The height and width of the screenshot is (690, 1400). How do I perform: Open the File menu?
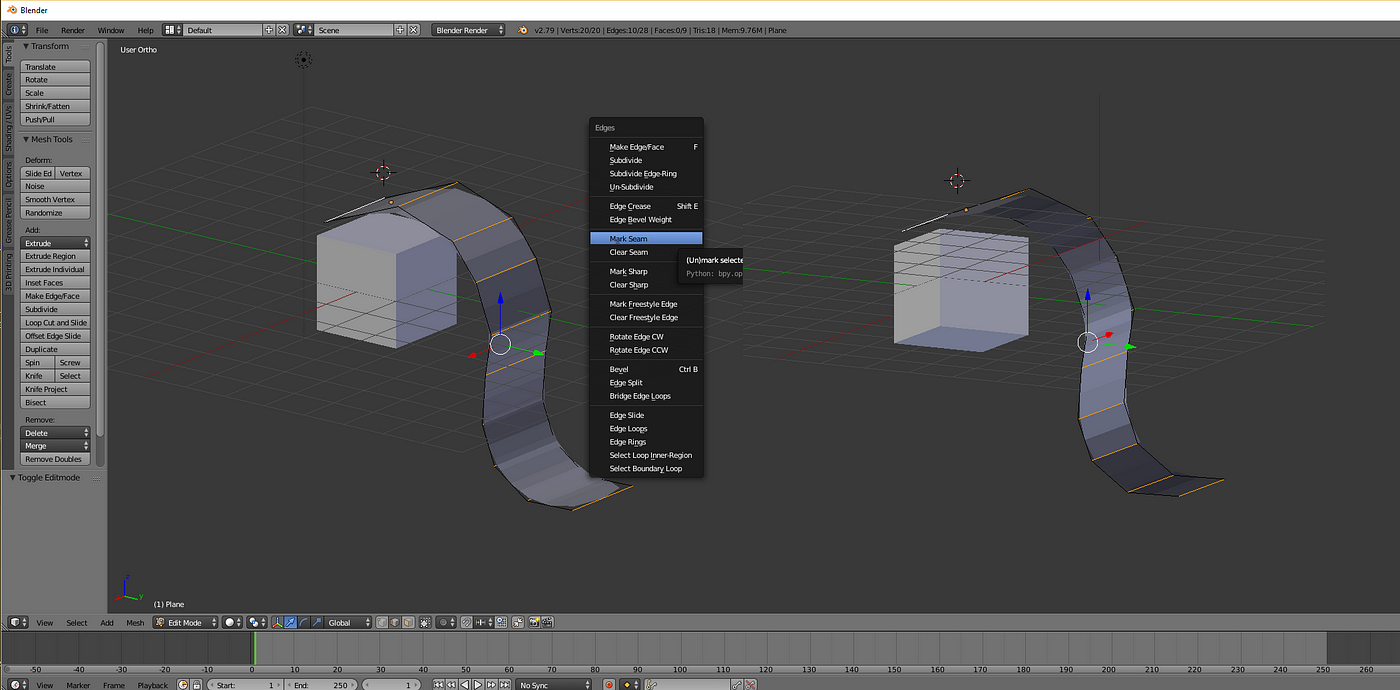[x=42, y=30]
